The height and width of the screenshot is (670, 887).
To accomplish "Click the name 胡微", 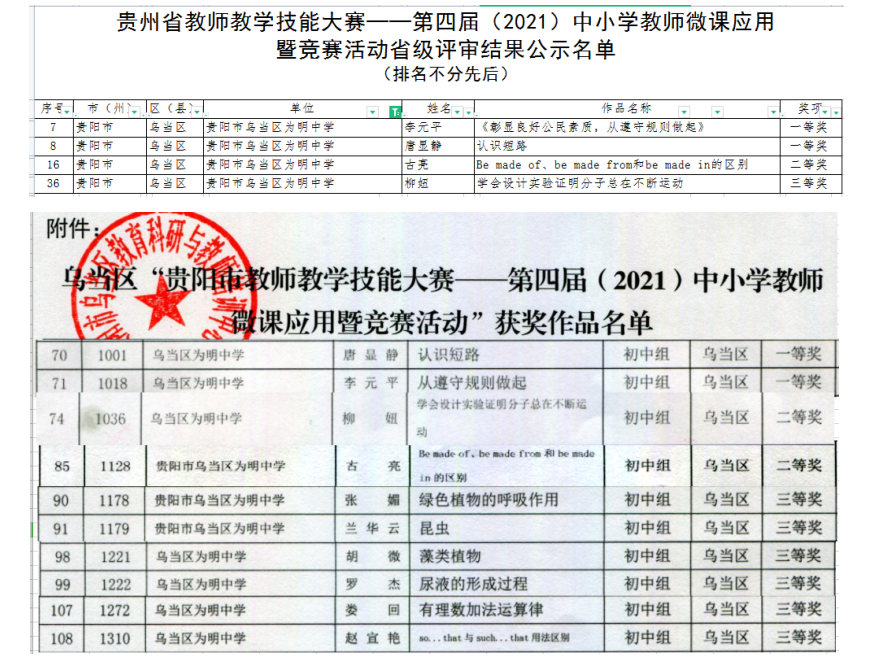I will 373,557.
